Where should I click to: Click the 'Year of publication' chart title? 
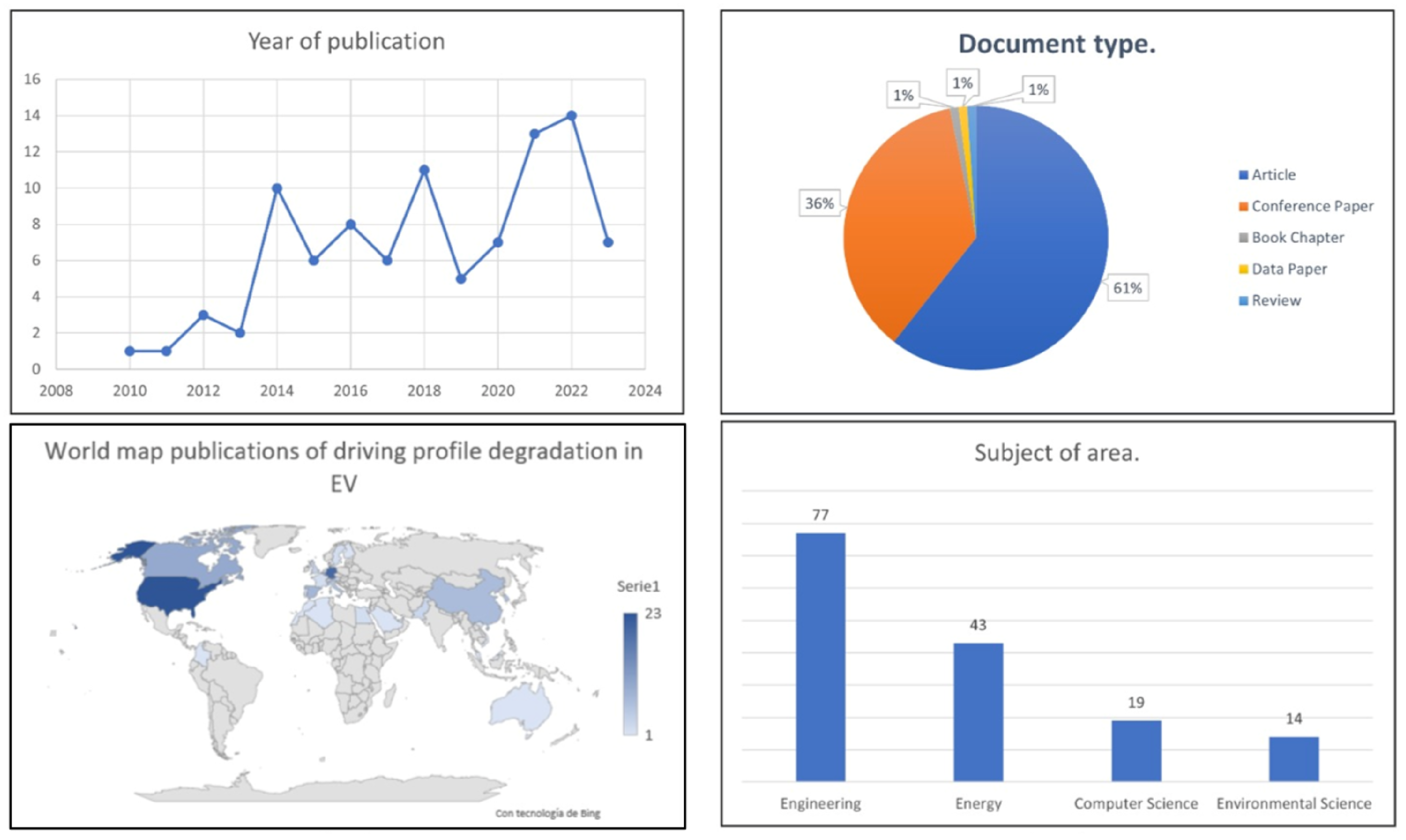347,41
